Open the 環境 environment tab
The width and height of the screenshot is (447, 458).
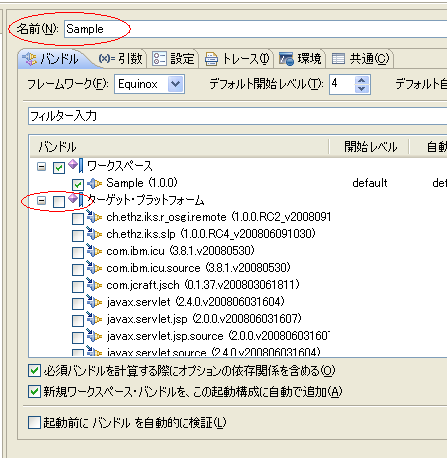pos(300,59)
